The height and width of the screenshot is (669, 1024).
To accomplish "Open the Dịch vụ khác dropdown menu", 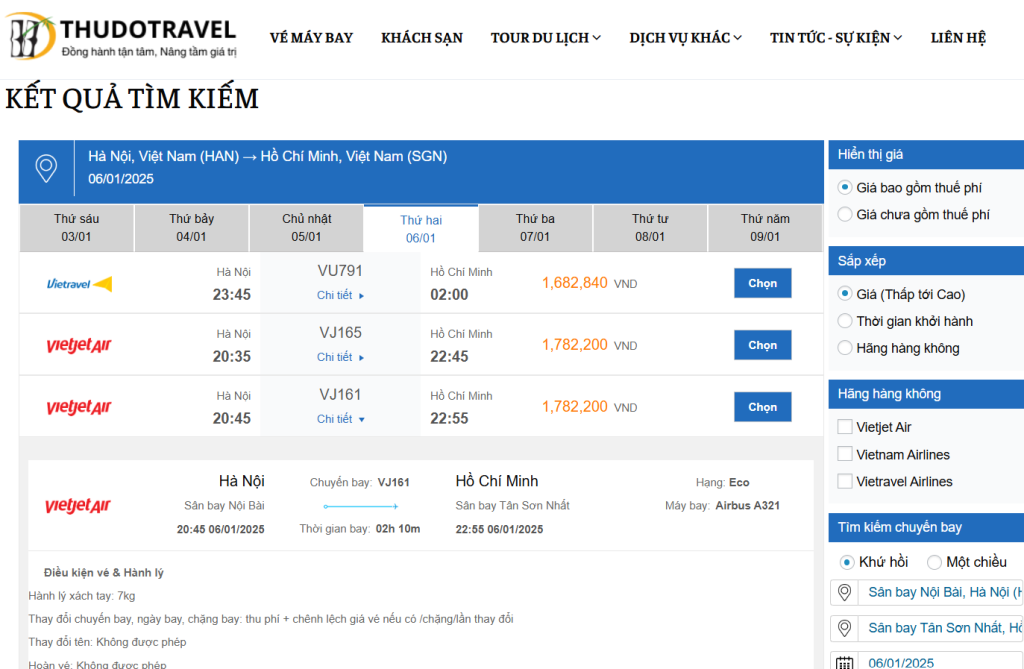I will pos(686,38).
